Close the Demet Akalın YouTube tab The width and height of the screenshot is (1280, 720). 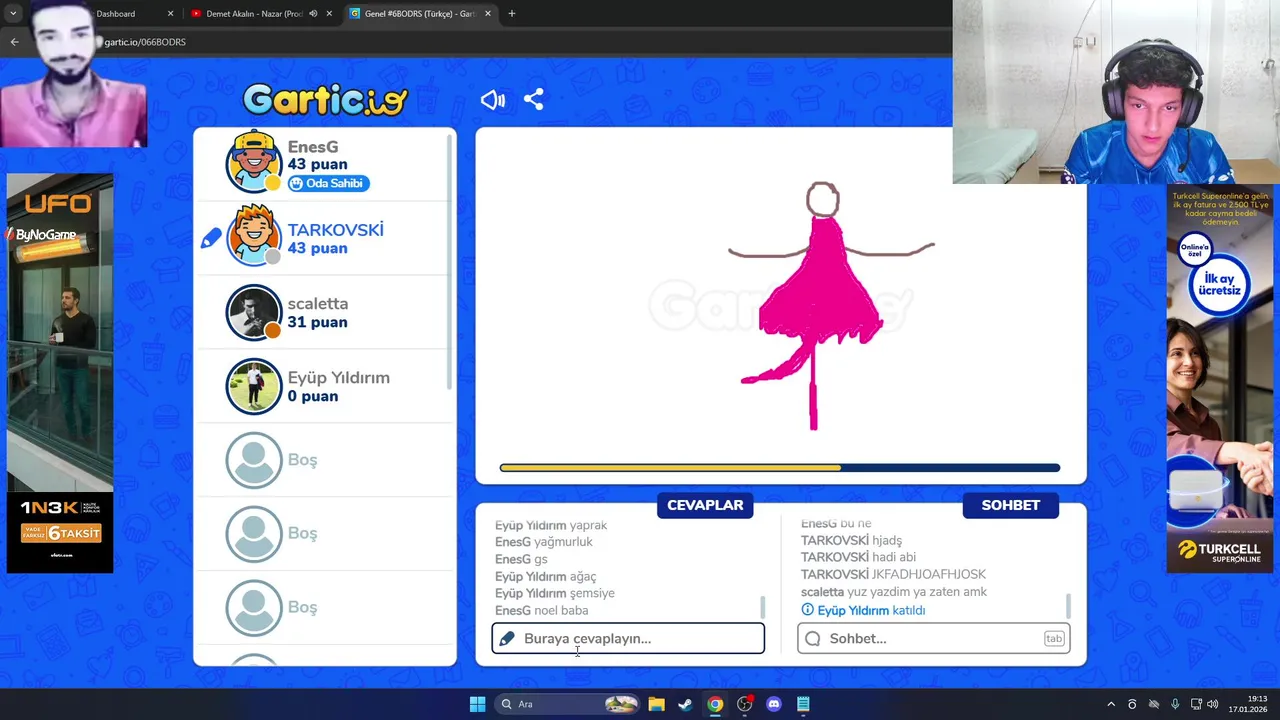[x=329, y=14]
